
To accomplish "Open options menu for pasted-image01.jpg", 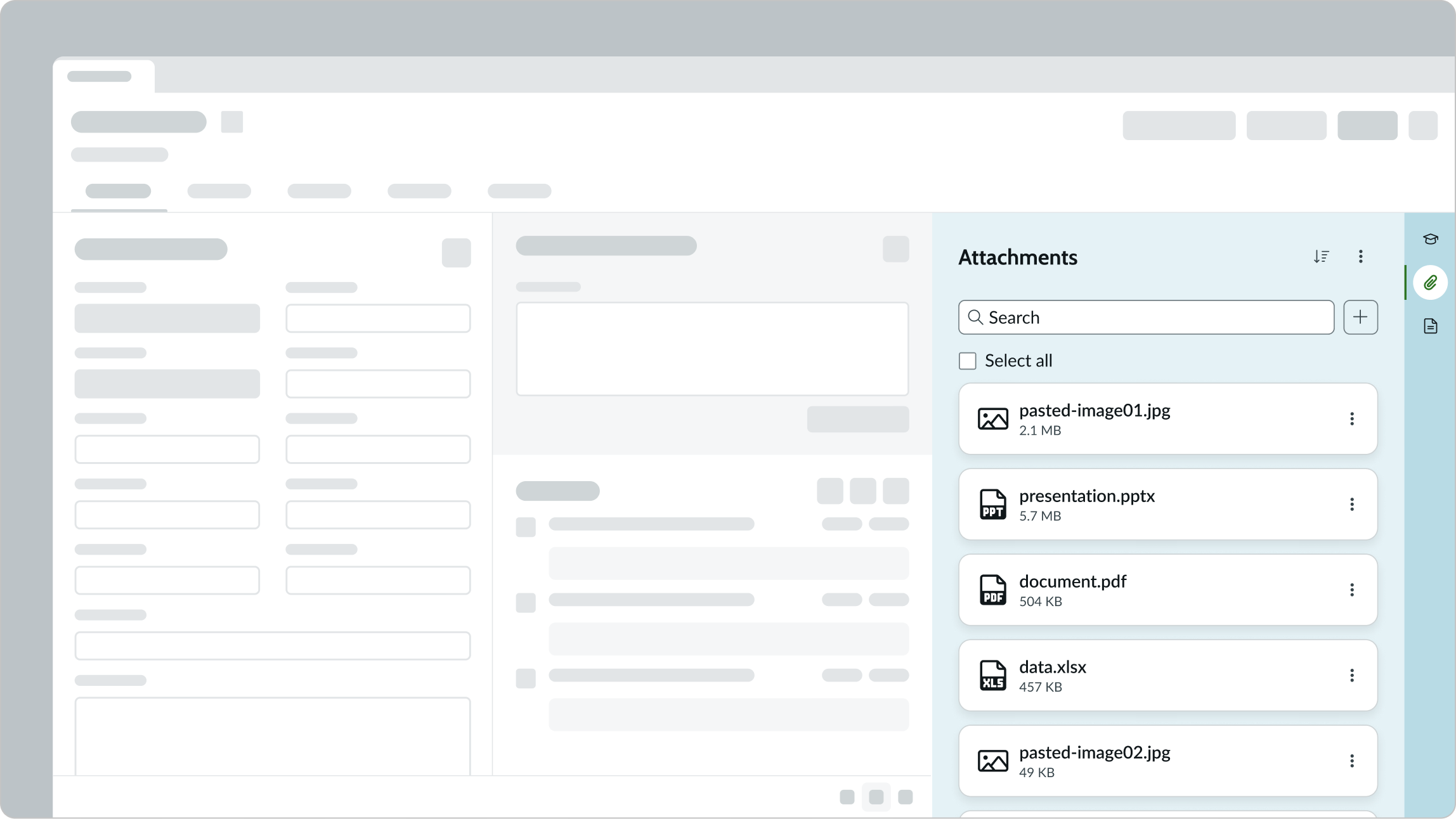I will [1351, 418].
